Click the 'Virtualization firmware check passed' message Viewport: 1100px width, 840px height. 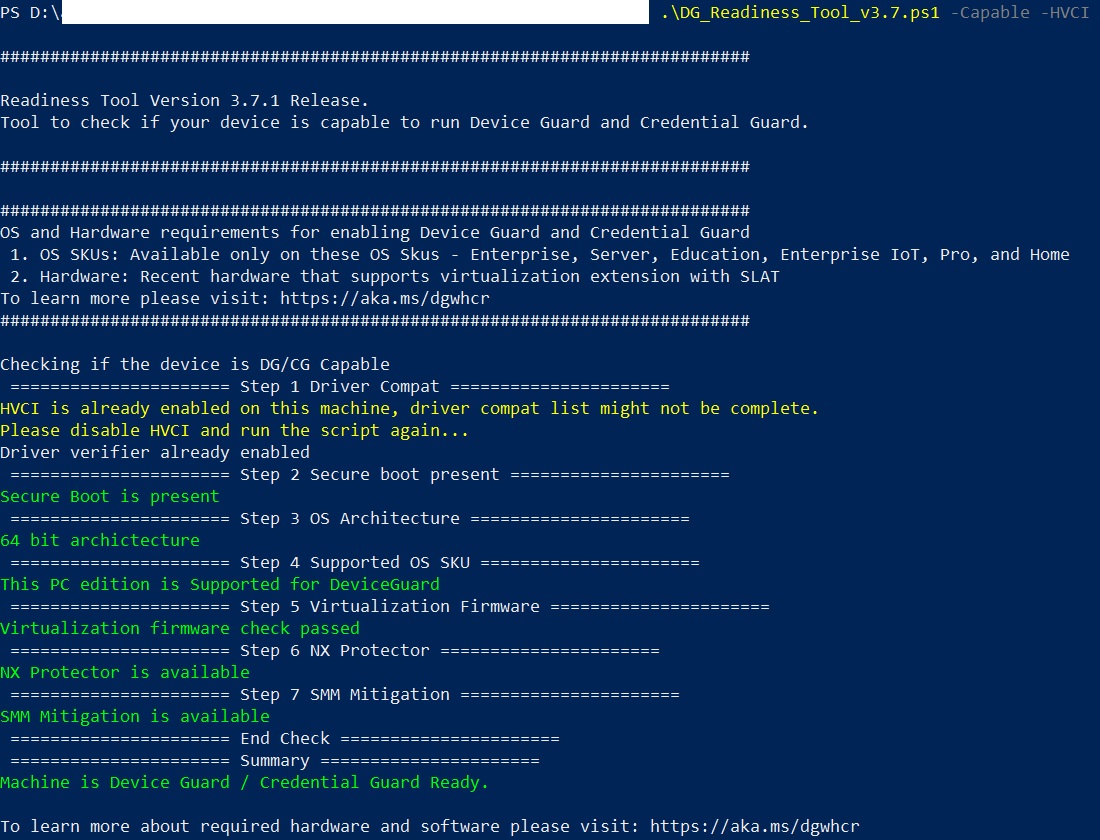point(180,628)
